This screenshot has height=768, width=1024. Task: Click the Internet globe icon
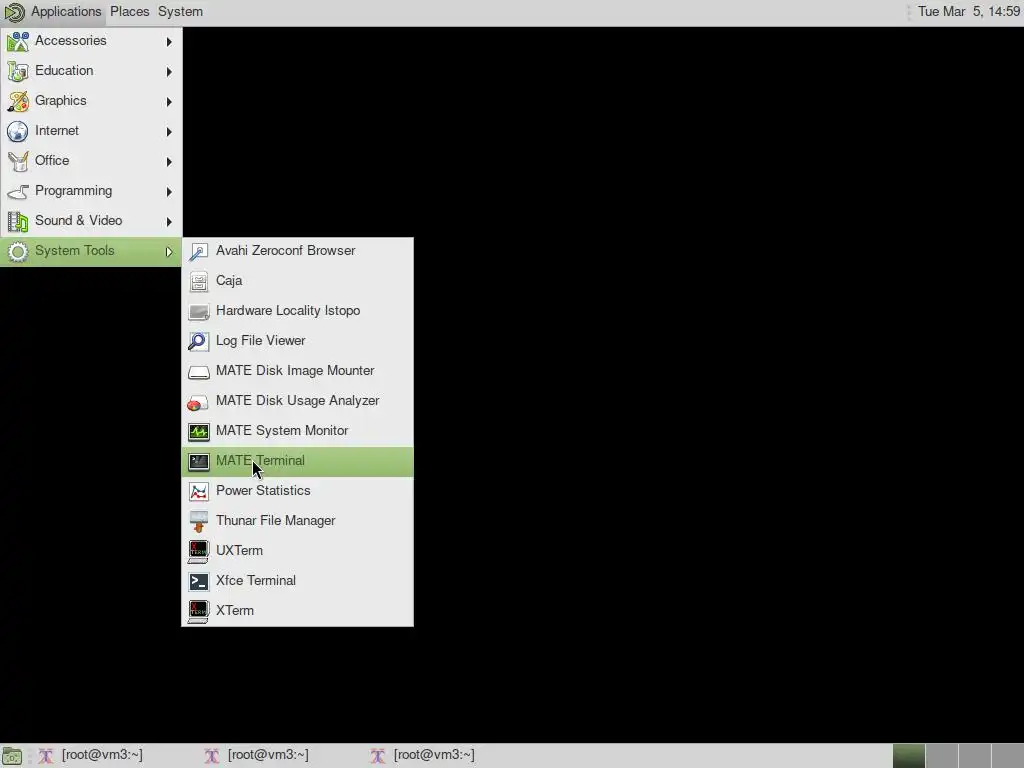[18, 131]
